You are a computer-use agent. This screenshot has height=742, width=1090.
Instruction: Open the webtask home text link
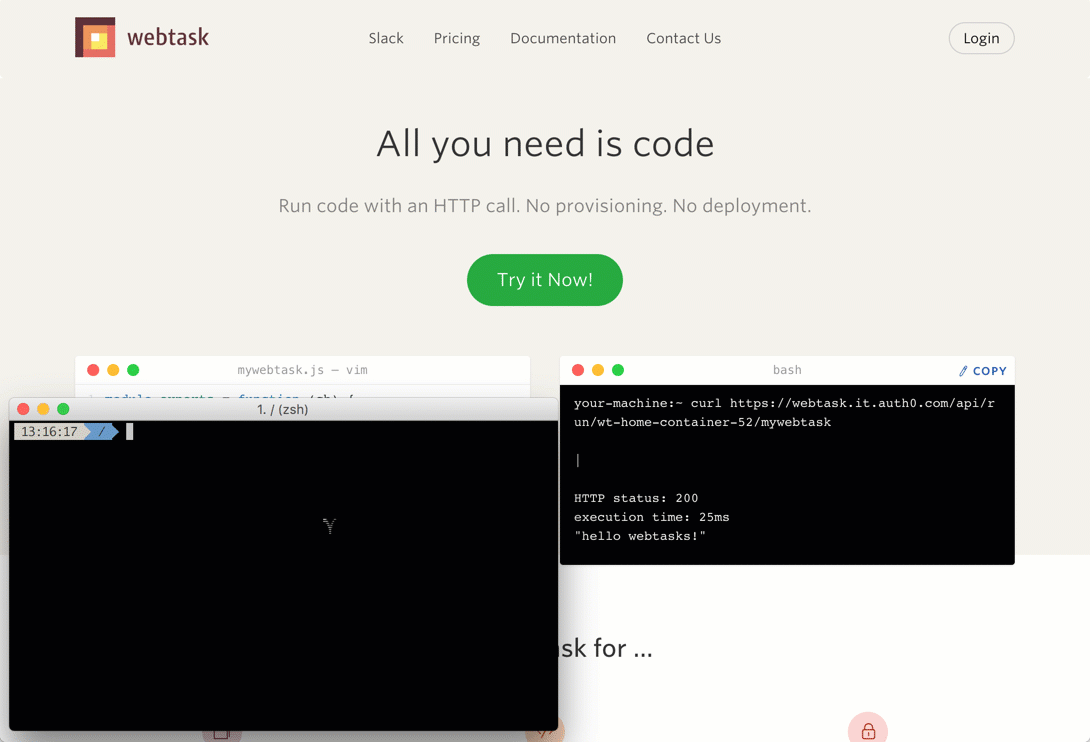(168, 37)
